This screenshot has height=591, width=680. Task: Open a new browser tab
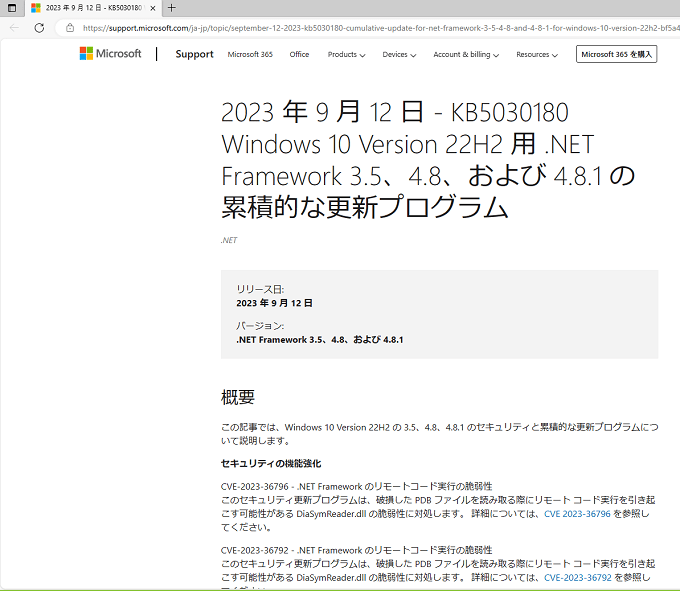point(172,8)
